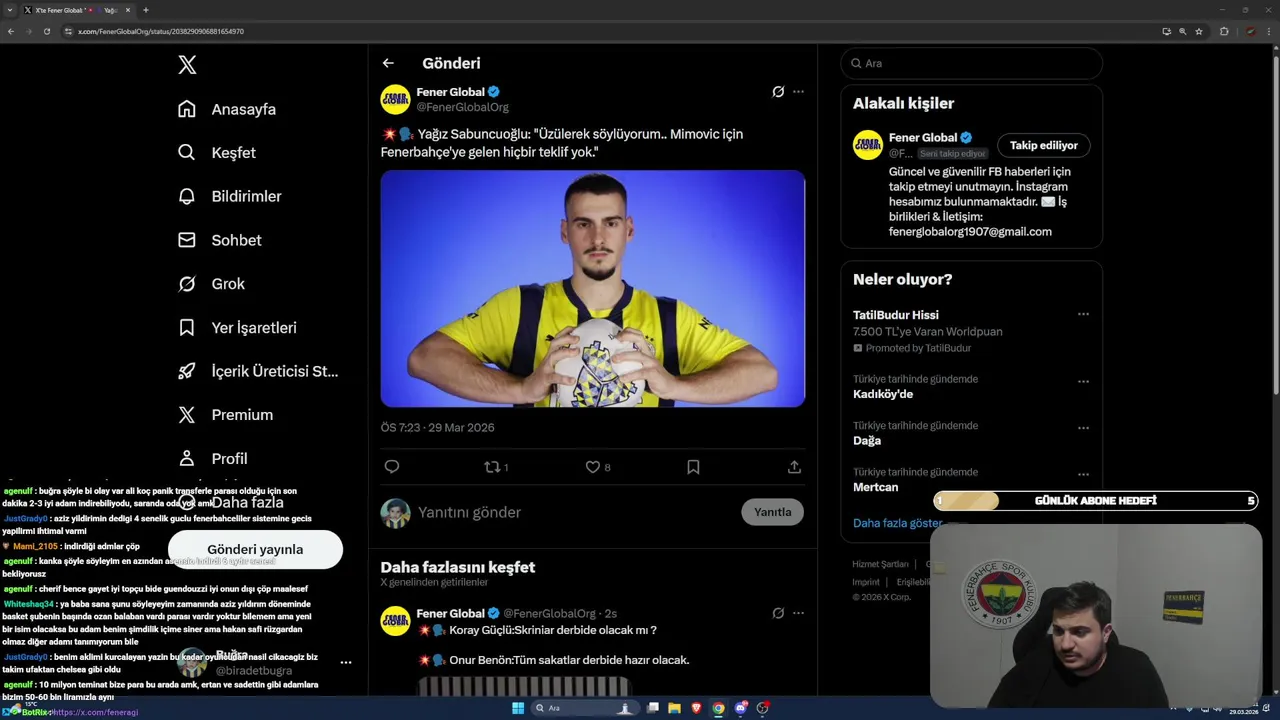Open options for TatilBudur Hissi trend

point(1083,314)
